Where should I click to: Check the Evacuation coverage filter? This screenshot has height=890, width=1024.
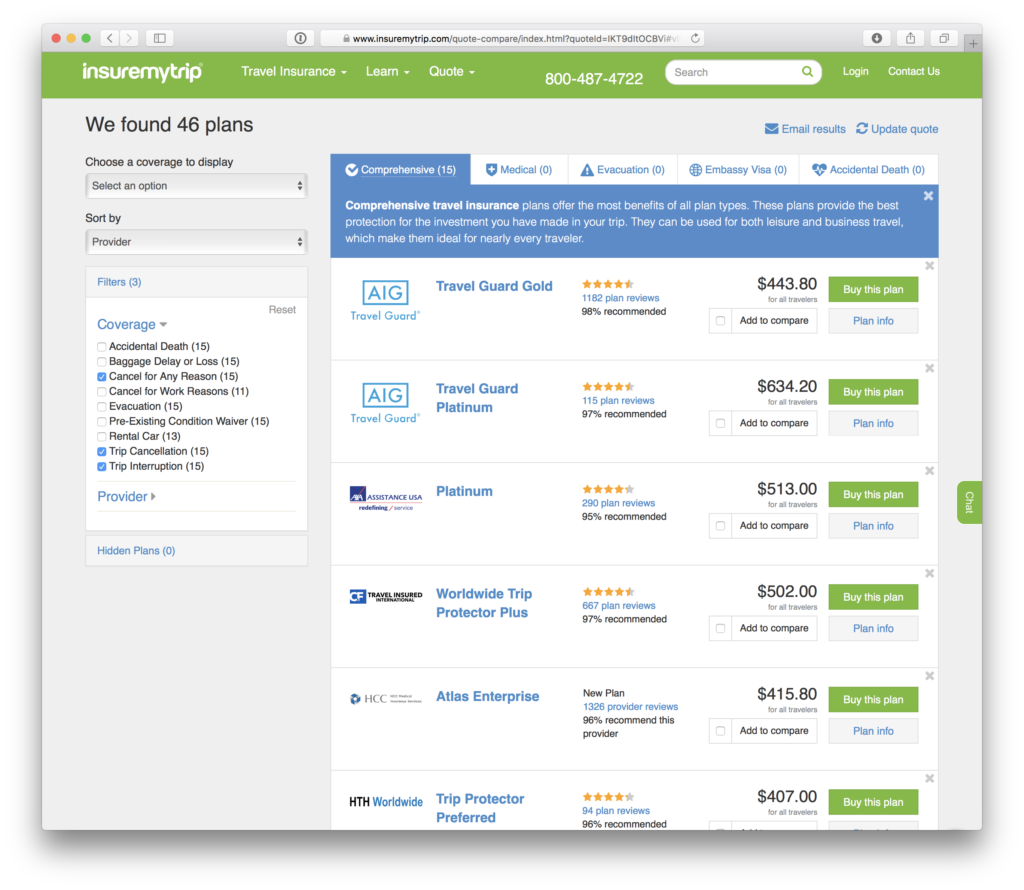(102, 407)
